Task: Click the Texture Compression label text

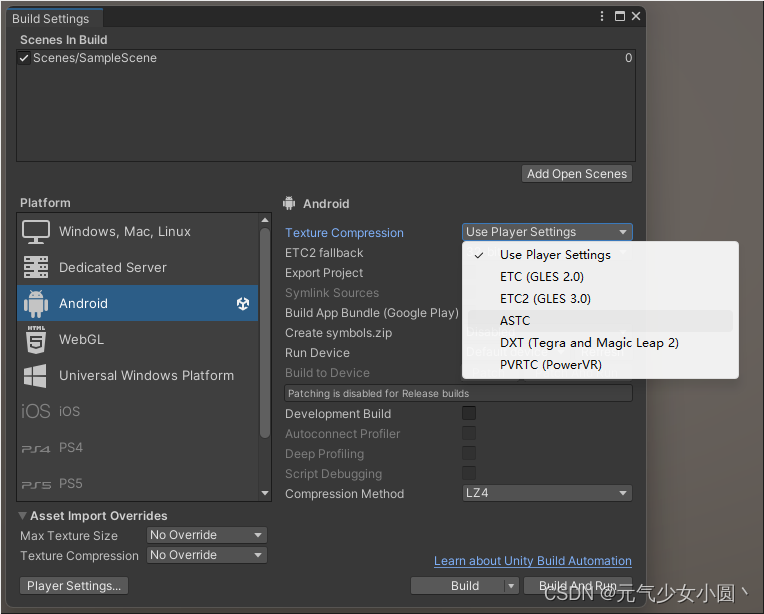Action: (x=344, y=233)
